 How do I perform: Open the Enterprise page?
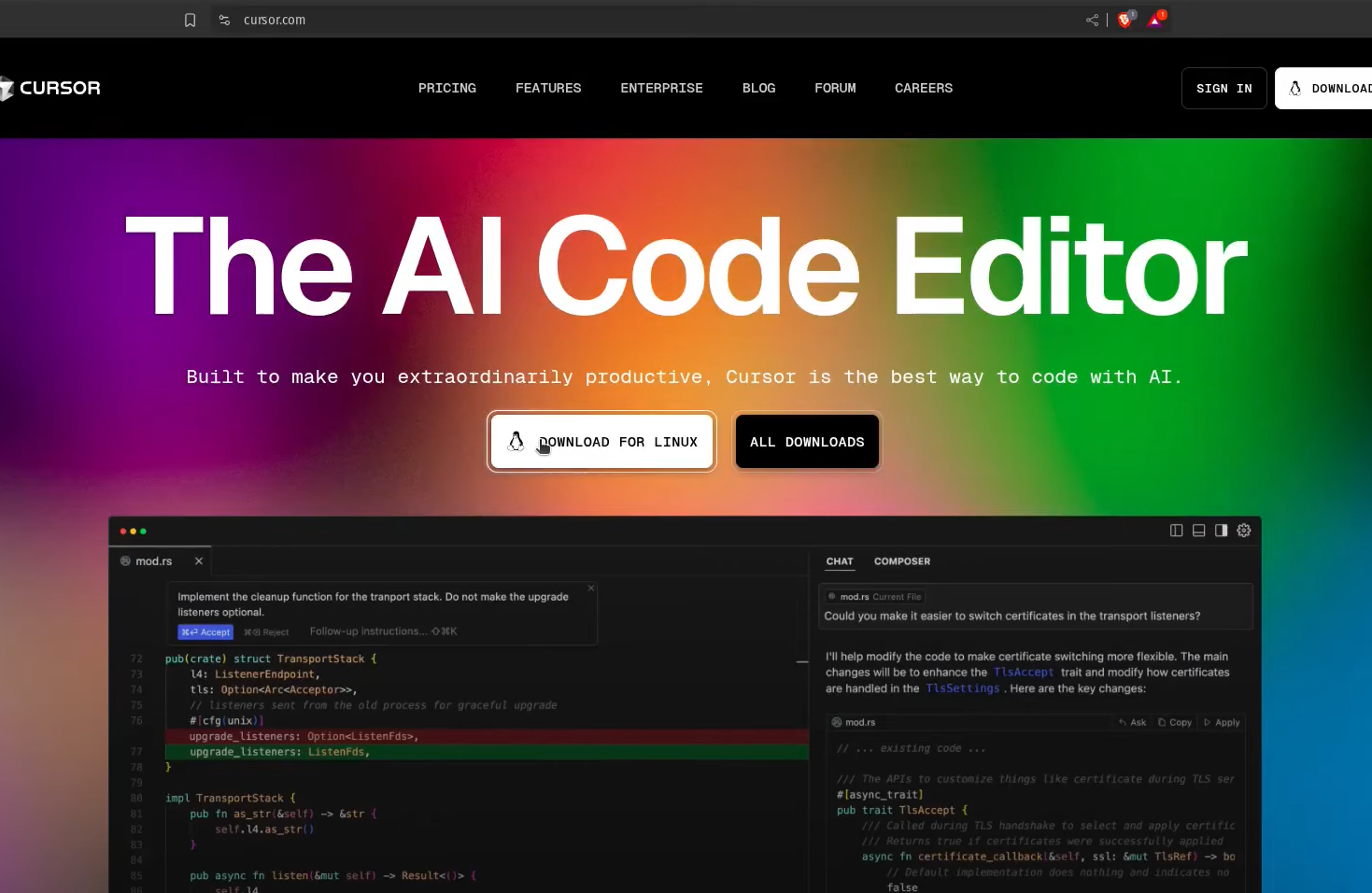click(662, 88)
